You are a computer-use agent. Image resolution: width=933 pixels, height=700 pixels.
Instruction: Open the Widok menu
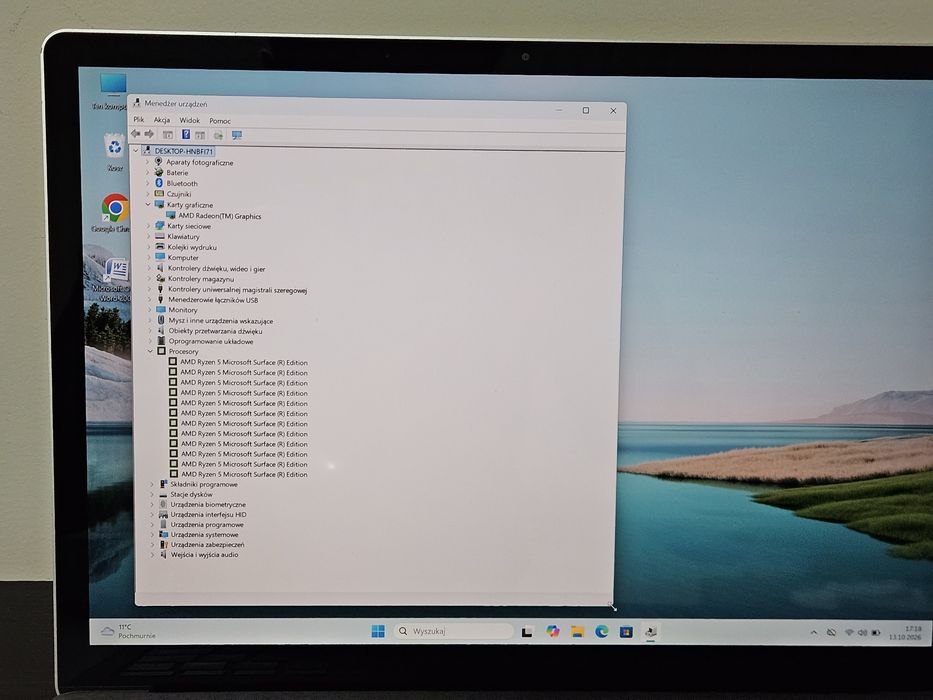pos(190,120)
